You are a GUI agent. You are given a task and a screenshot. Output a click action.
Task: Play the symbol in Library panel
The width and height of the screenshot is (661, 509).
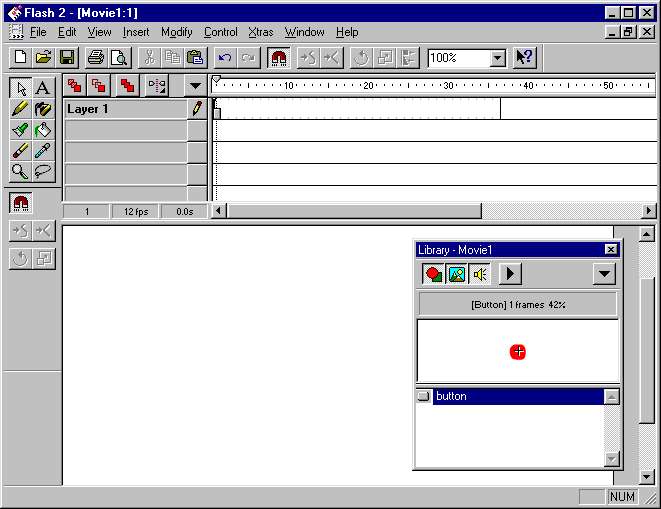(x=510, y=274)
